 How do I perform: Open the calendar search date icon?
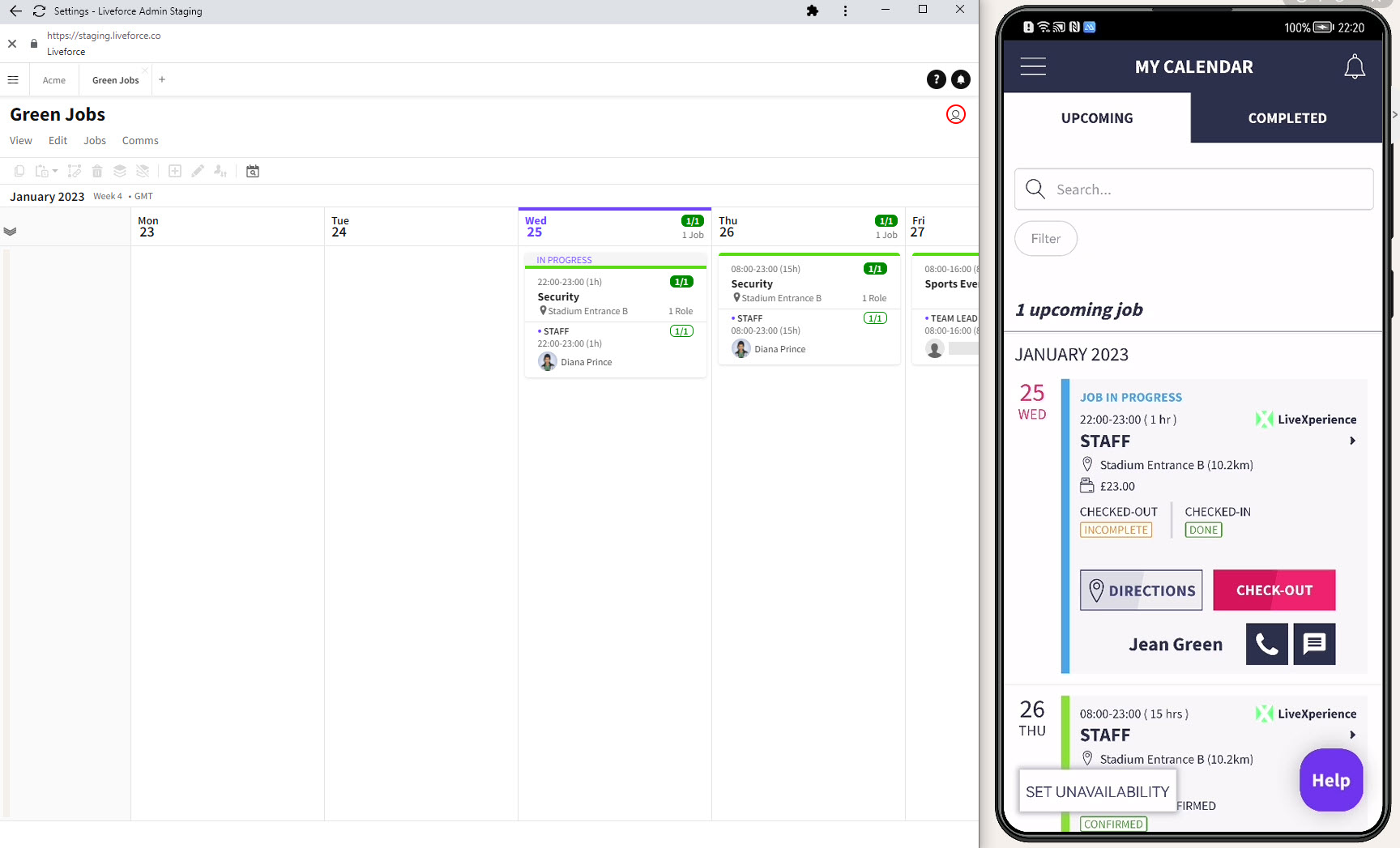(x=253, y=171)
